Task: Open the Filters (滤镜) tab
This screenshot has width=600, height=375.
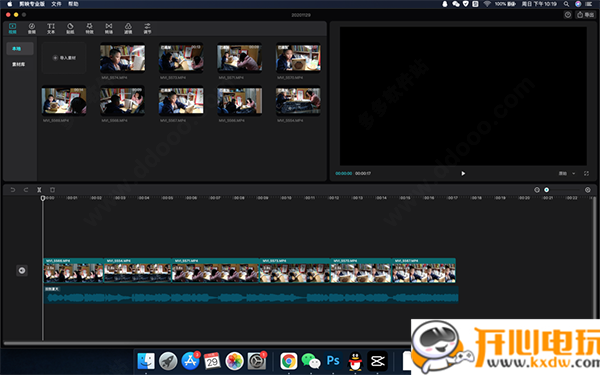Action: (128, 28)
